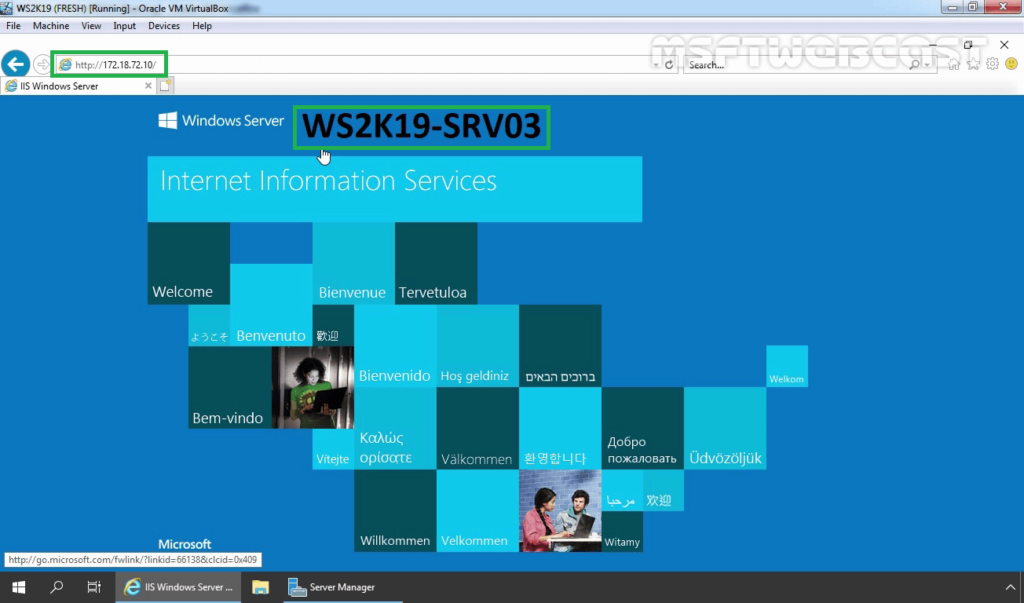Click the Search... input box
Screen dimensions: 1024x603
coord(797,65)
